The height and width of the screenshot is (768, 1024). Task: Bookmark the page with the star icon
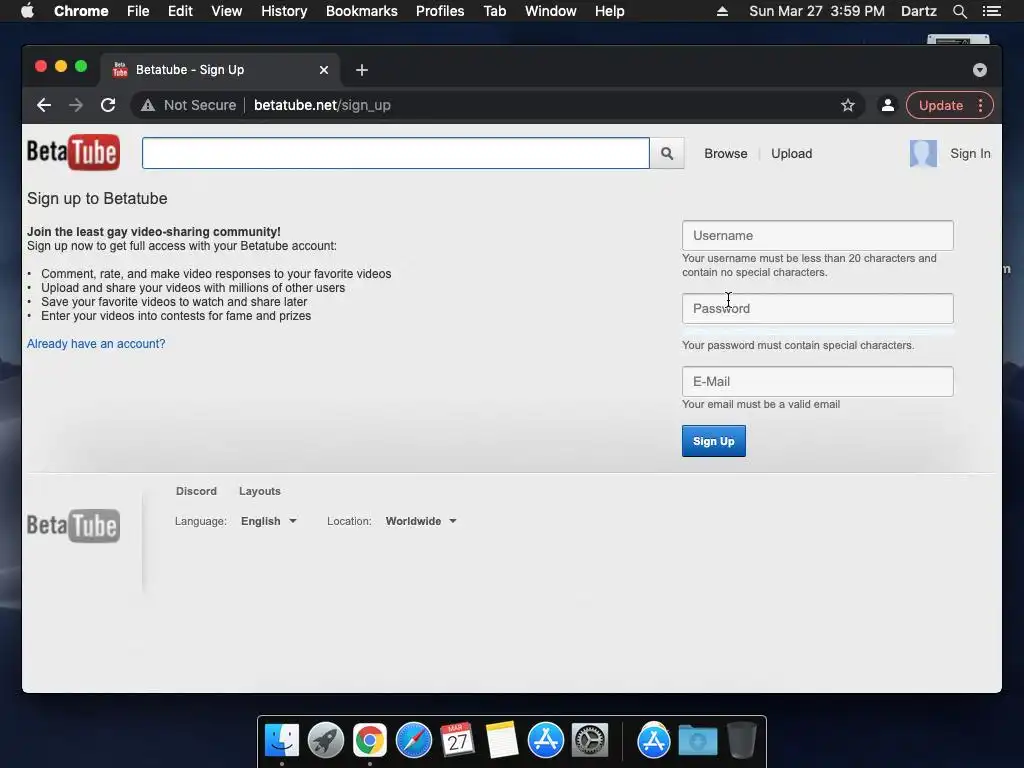(848, 105)
